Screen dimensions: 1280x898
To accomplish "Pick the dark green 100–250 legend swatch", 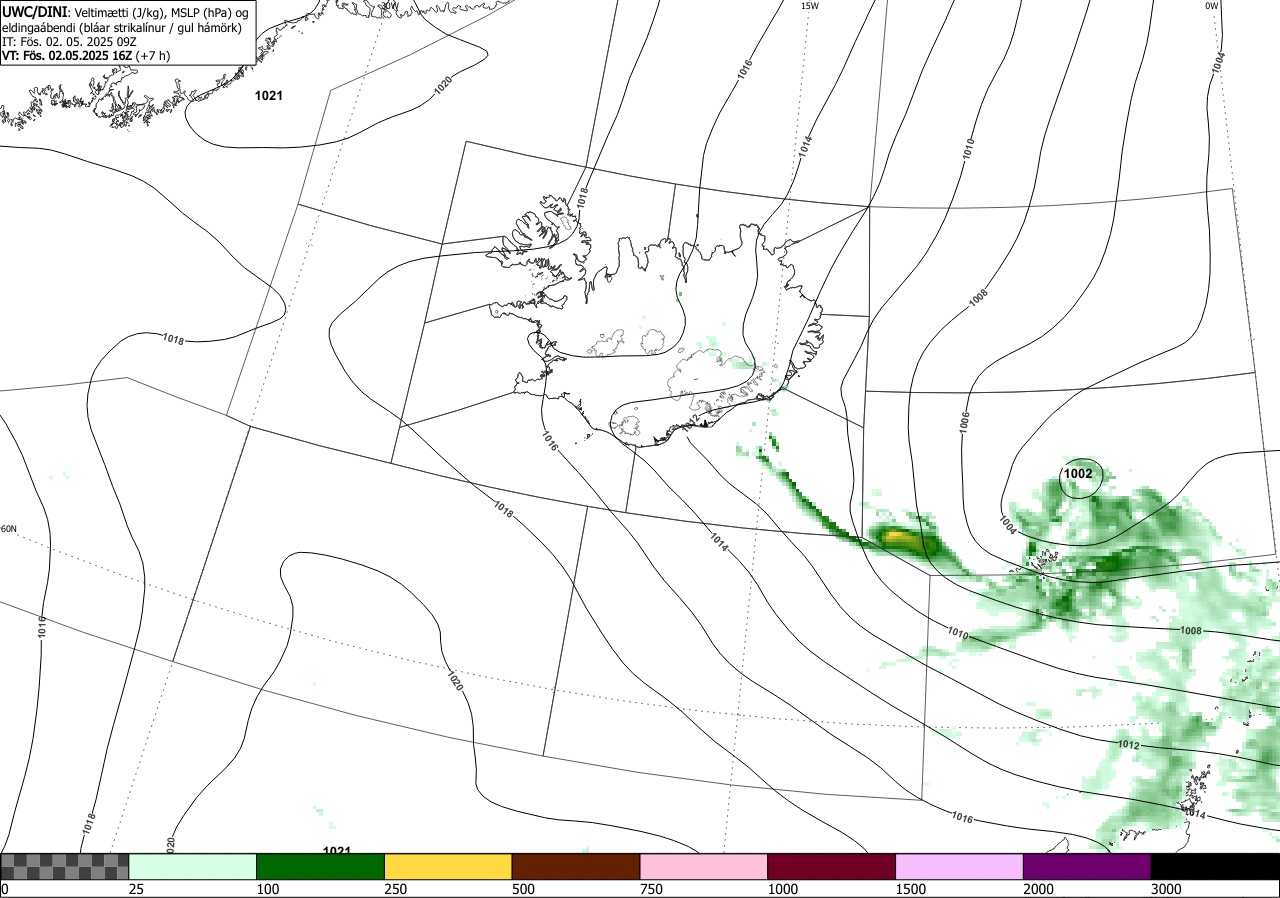I will coord(321,866).
